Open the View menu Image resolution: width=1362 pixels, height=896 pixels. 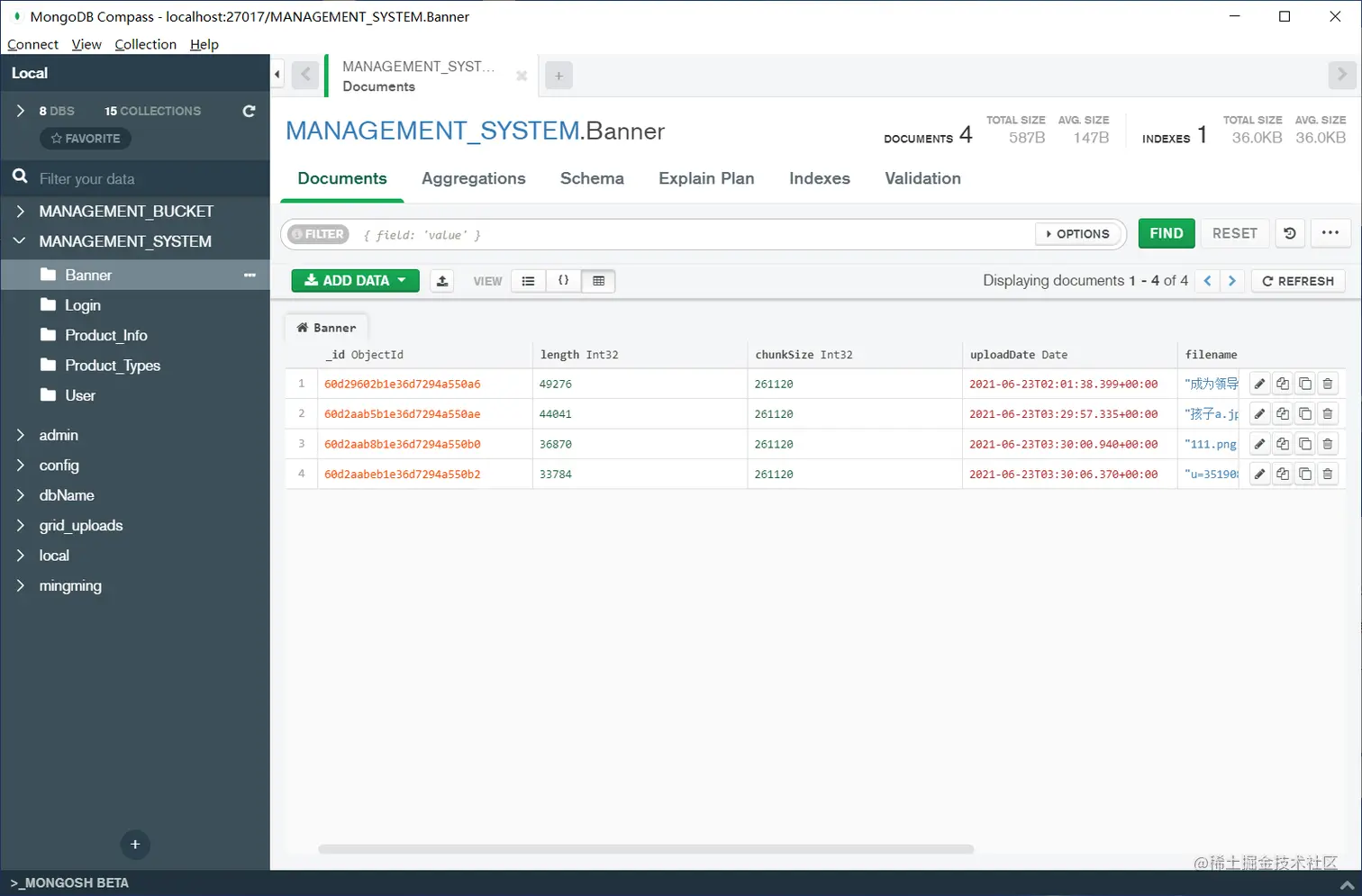pyautogui.click(x=86, y=44)
